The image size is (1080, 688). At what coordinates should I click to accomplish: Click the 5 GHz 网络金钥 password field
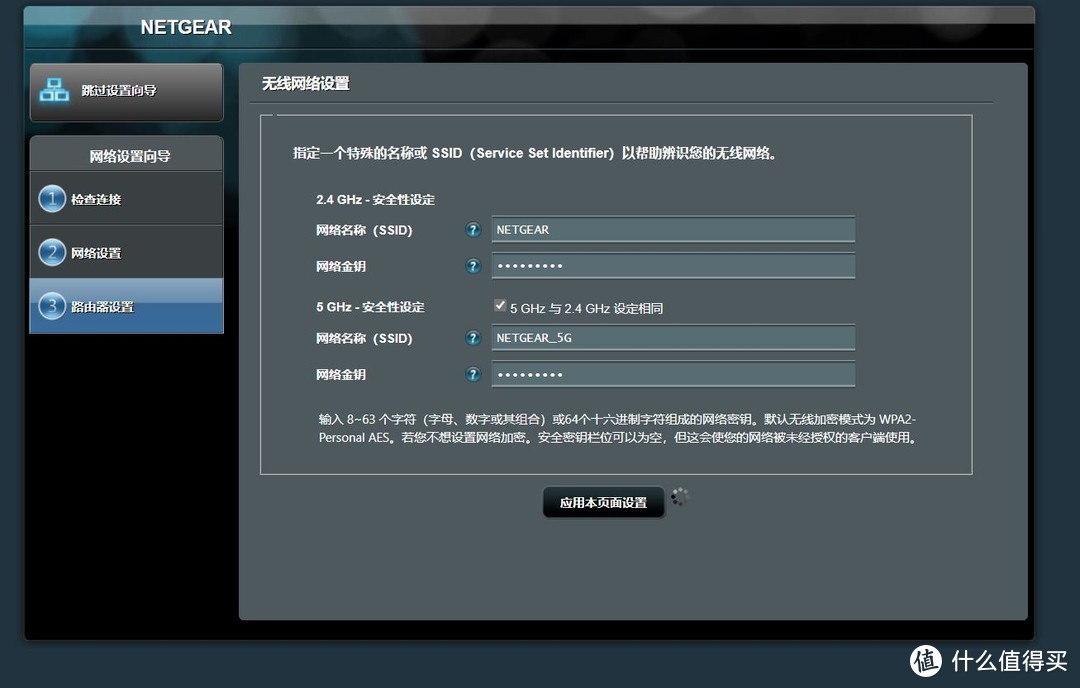tap(672, 374)
